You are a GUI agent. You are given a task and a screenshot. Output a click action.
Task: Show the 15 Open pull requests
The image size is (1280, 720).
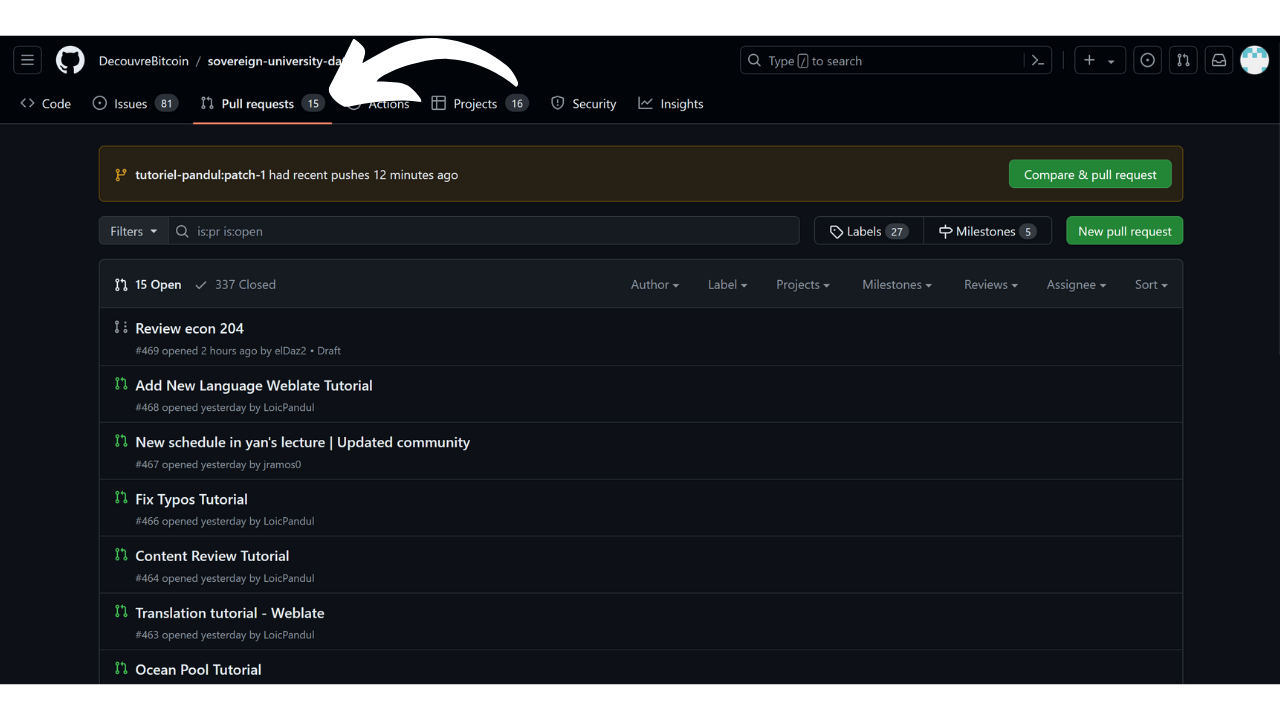149,285
